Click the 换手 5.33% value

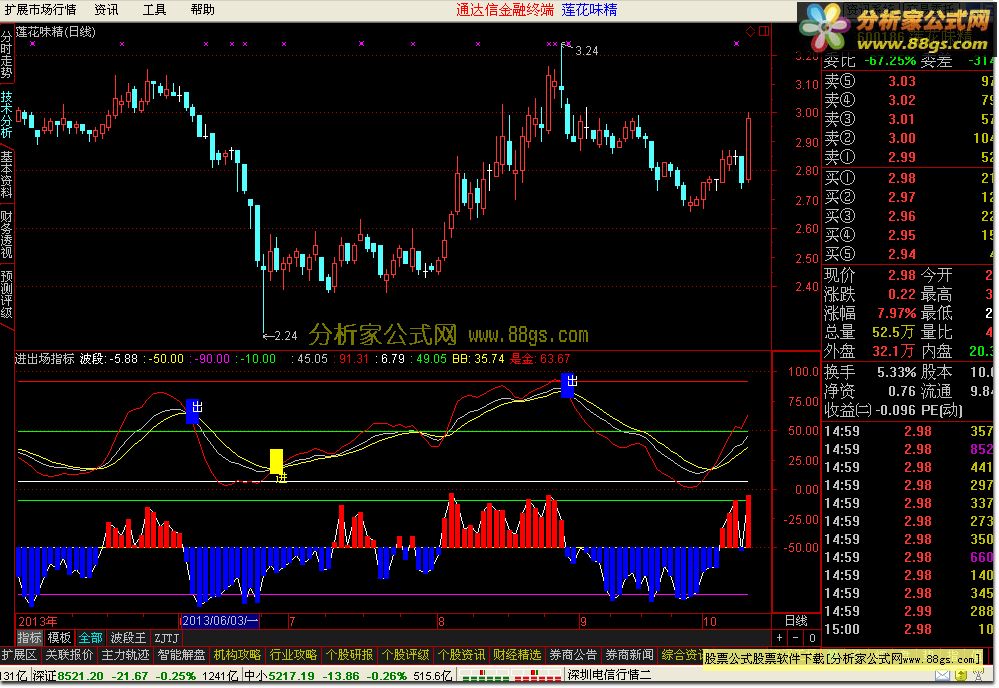(x=896, y=372)
